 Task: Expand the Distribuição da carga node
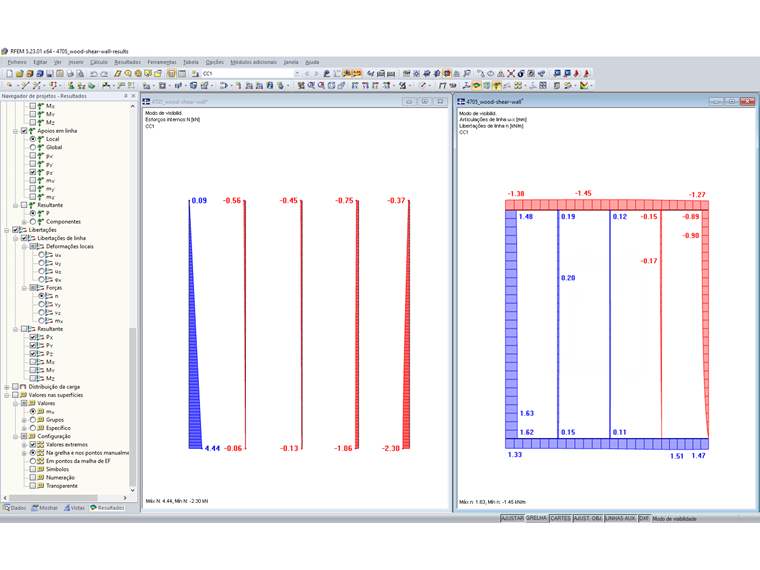click(x=7, y=387)
